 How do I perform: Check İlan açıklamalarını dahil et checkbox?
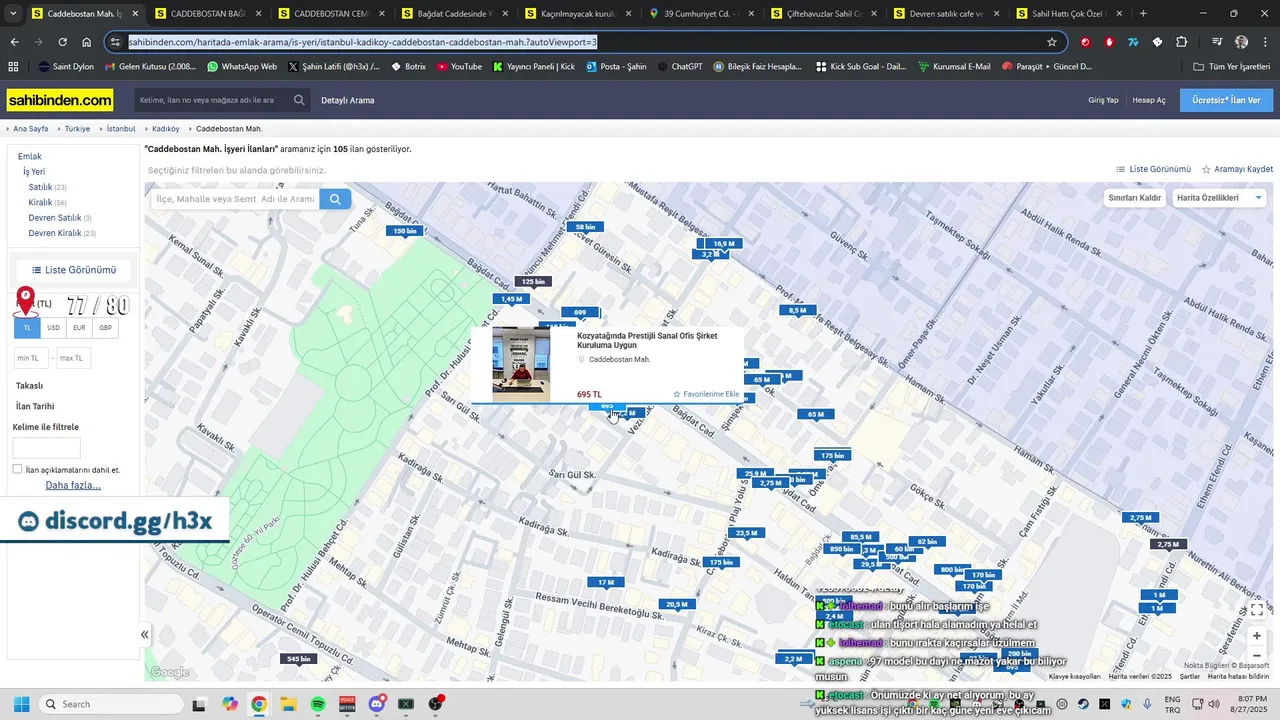tap(17, 469)
